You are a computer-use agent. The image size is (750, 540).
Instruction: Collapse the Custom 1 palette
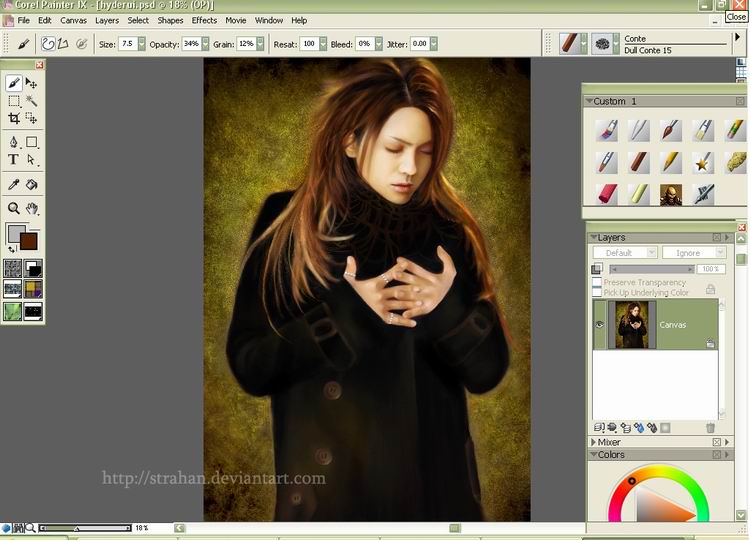(589, 101)
